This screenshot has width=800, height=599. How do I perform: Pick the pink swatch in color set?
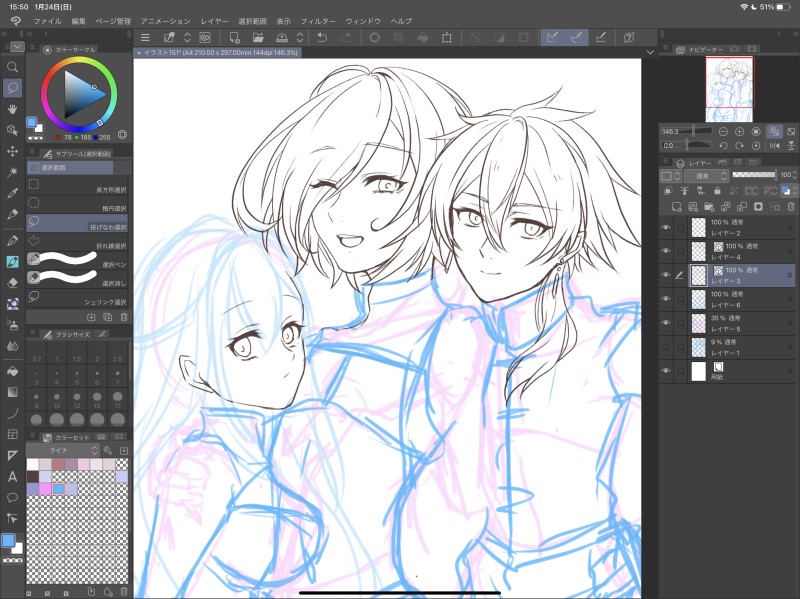click(45, 489)
